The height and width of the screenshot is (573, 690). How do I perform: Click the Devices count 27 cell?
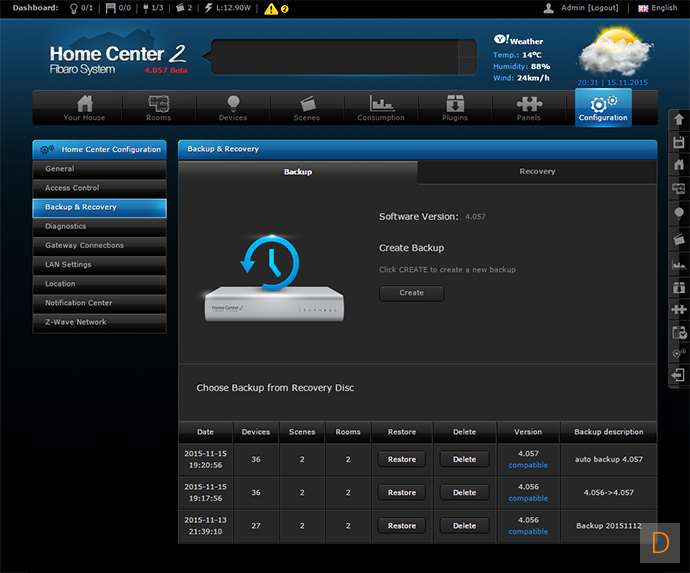point(256,526)
